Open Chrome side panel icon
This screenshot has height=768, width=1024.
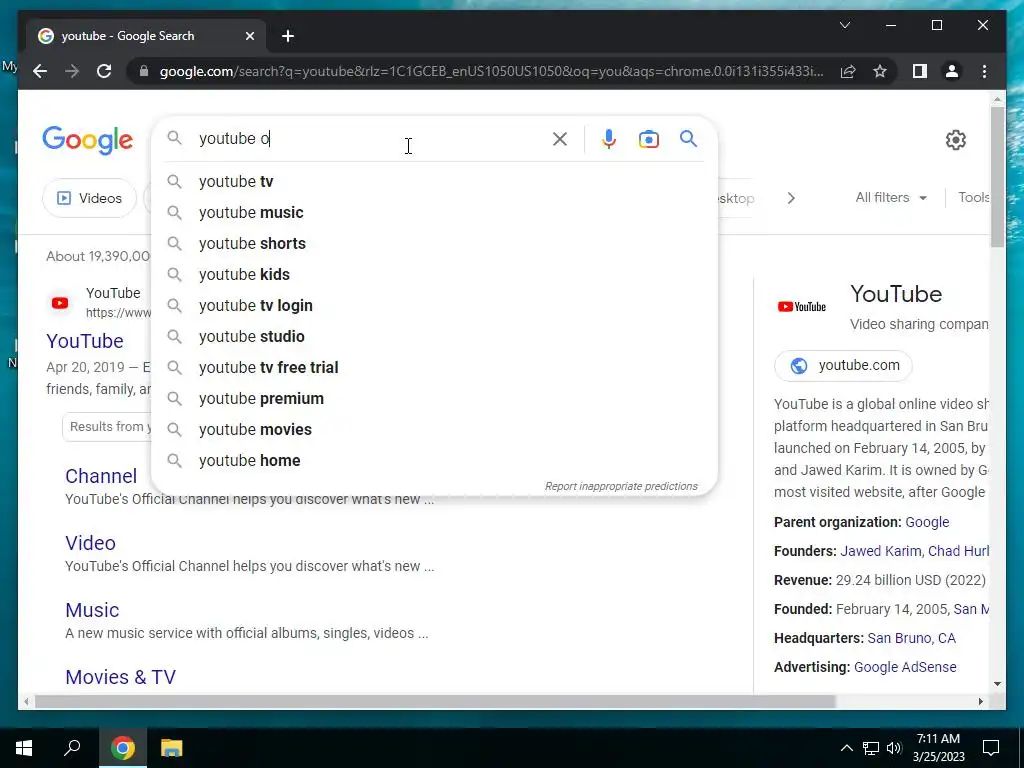[920, 71]
